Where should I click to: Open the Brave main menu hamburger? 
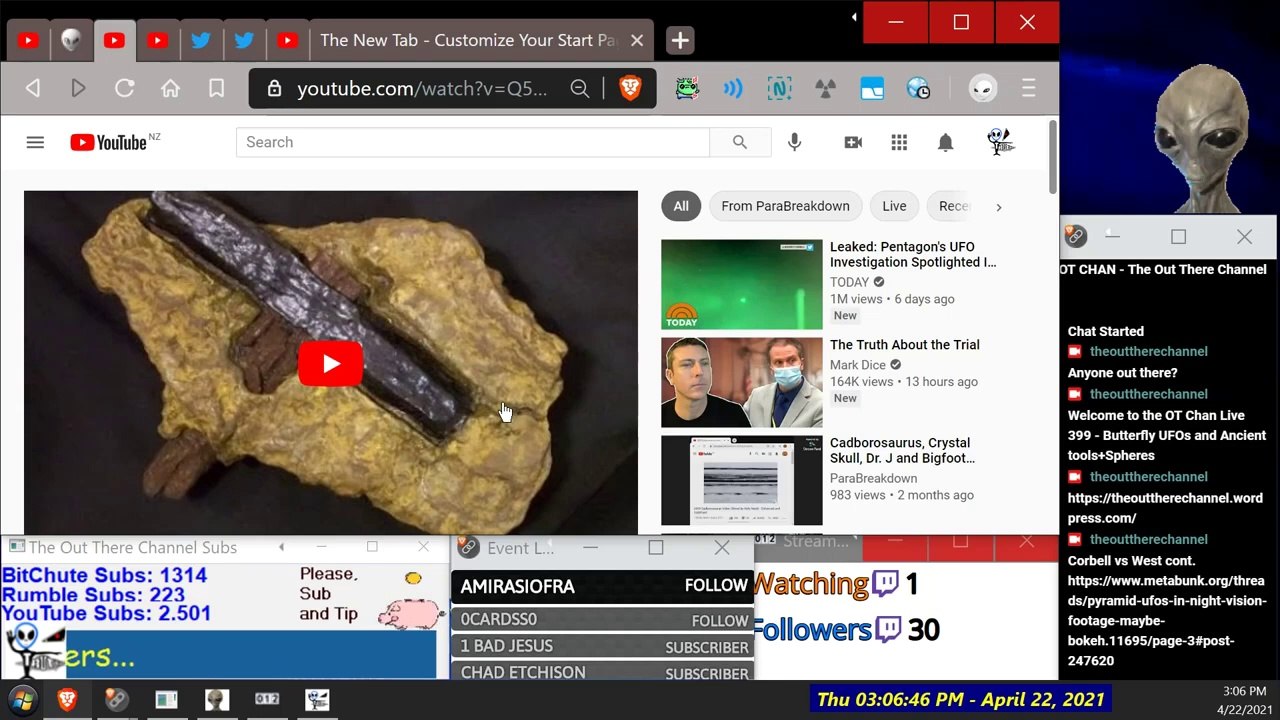coord(1028,89)
